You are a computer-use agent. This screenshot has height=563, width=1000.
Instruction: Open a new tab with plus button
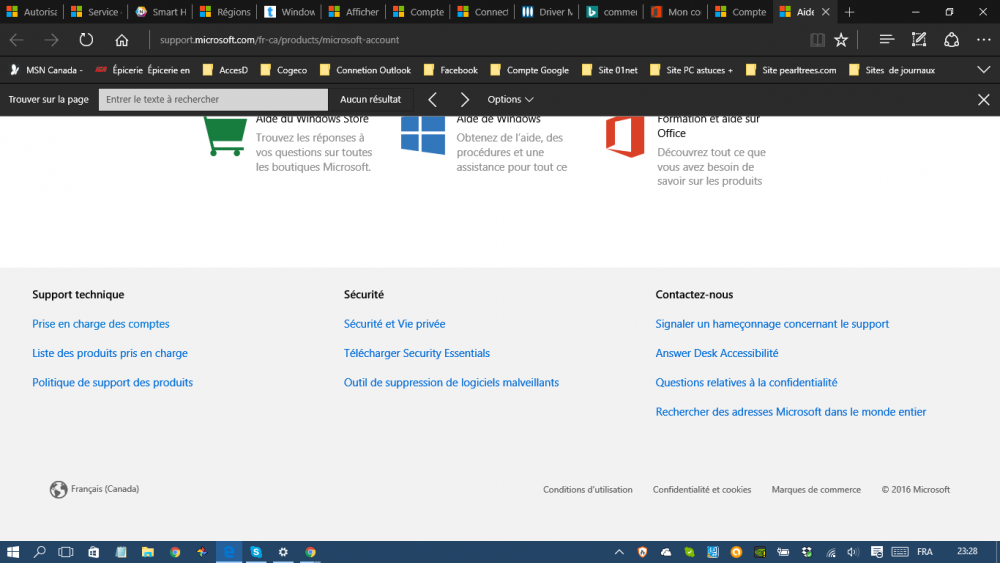(x=849, y=12)
